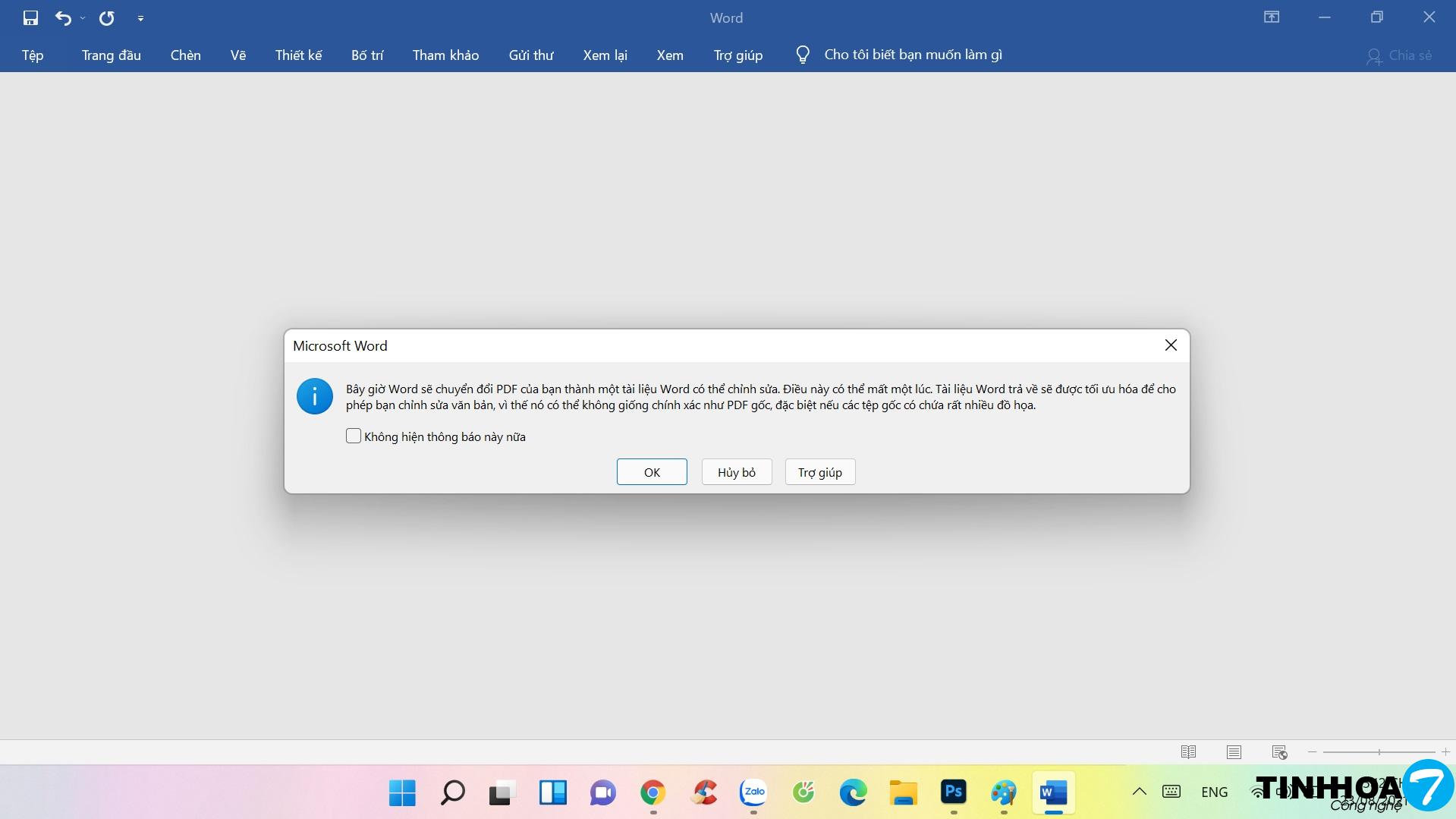Click the 'Cho tôi biết bạn muốn làm gì' search box

pyautogui.click(x=913, y=55)
